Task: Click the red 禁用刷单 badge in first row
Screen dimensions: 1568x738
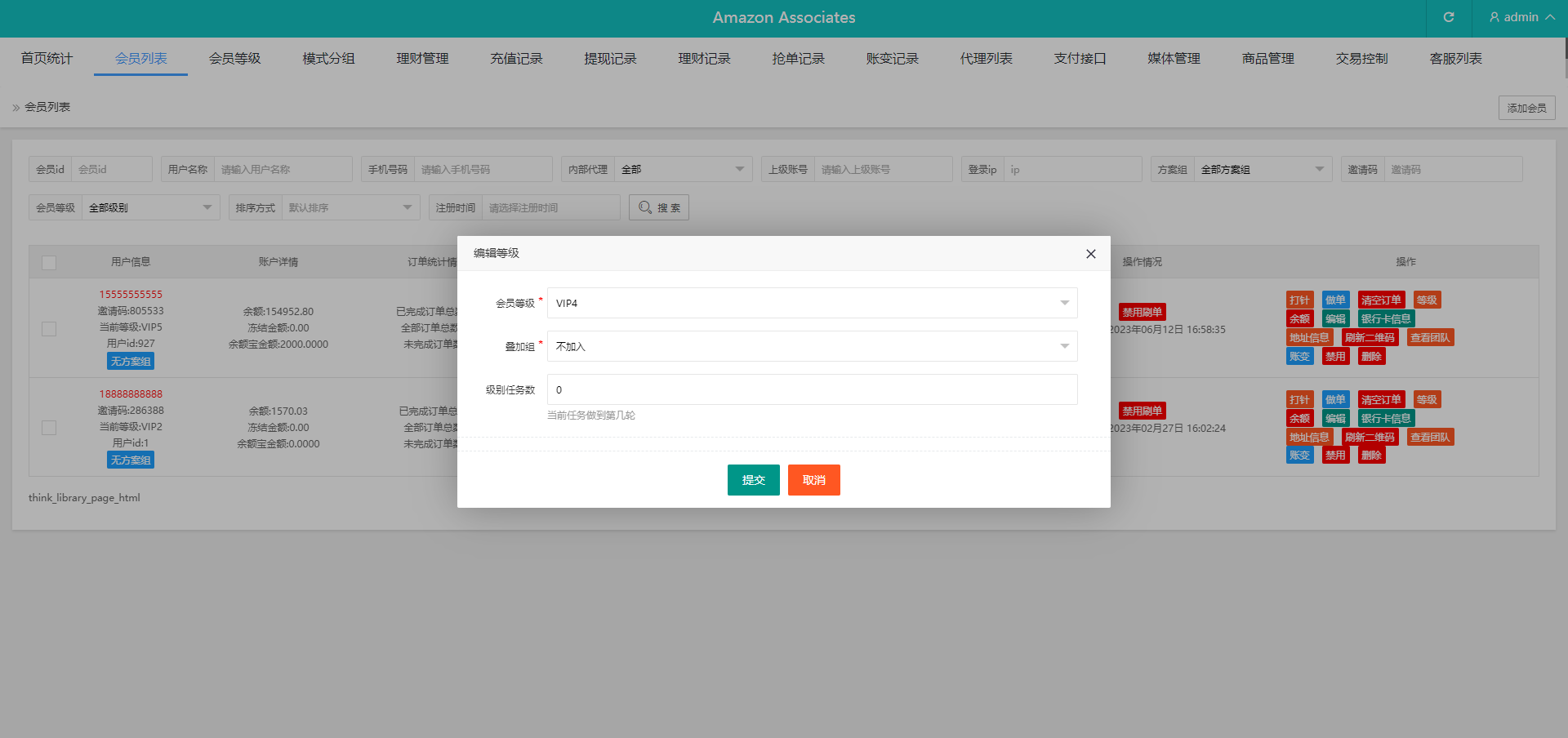Action: click(1142, 312)
